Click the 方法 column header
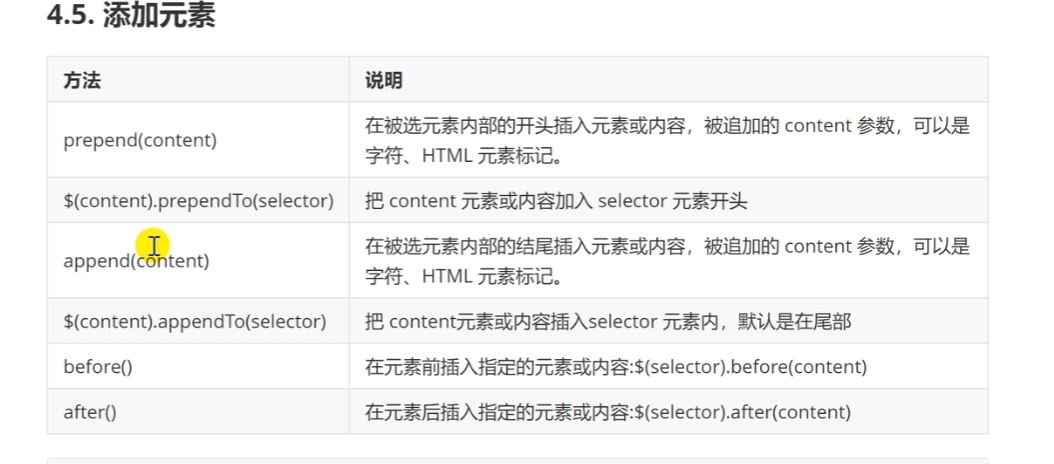1054x464 pixels. [x=82, y=80]
